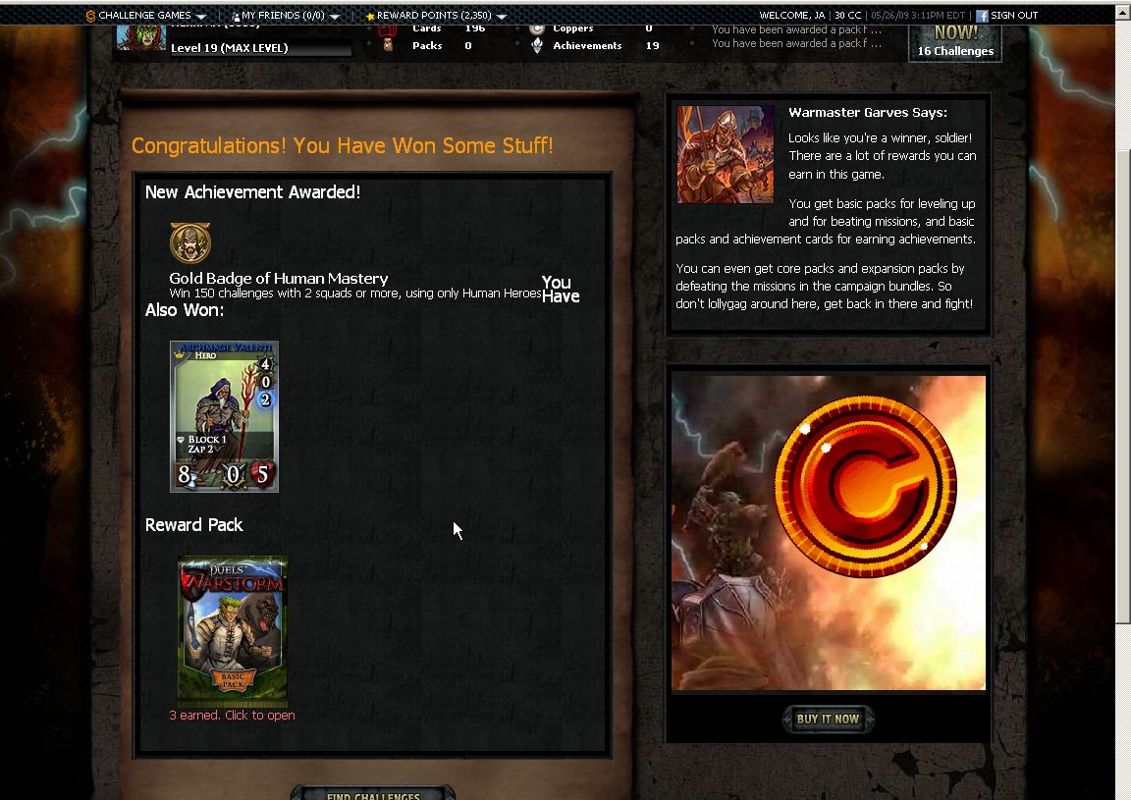Click Warmaster Garves portrait image

pos(725,154)
